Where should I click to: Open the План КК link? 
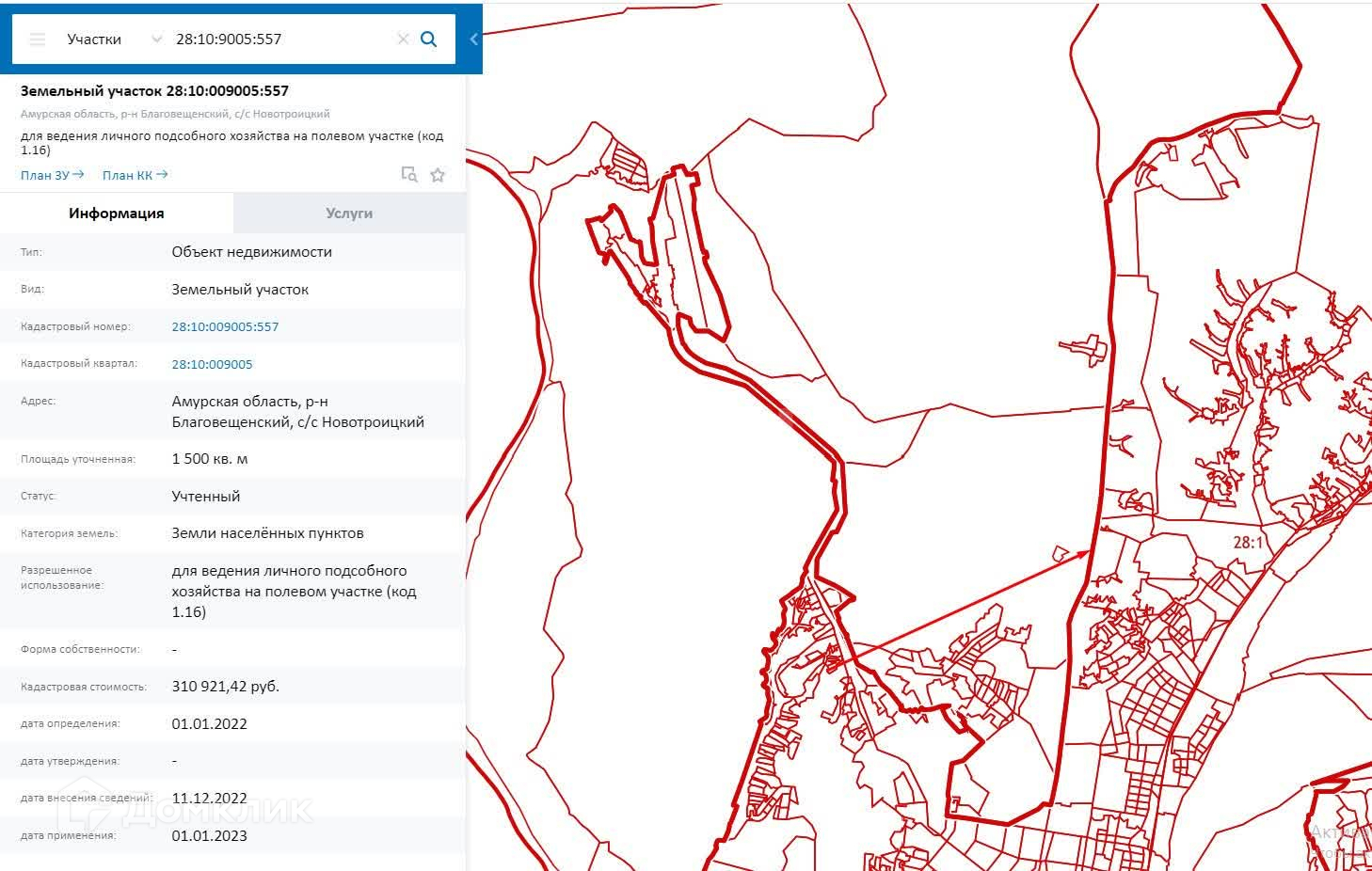pyautogui.click(x=135, y=175)
